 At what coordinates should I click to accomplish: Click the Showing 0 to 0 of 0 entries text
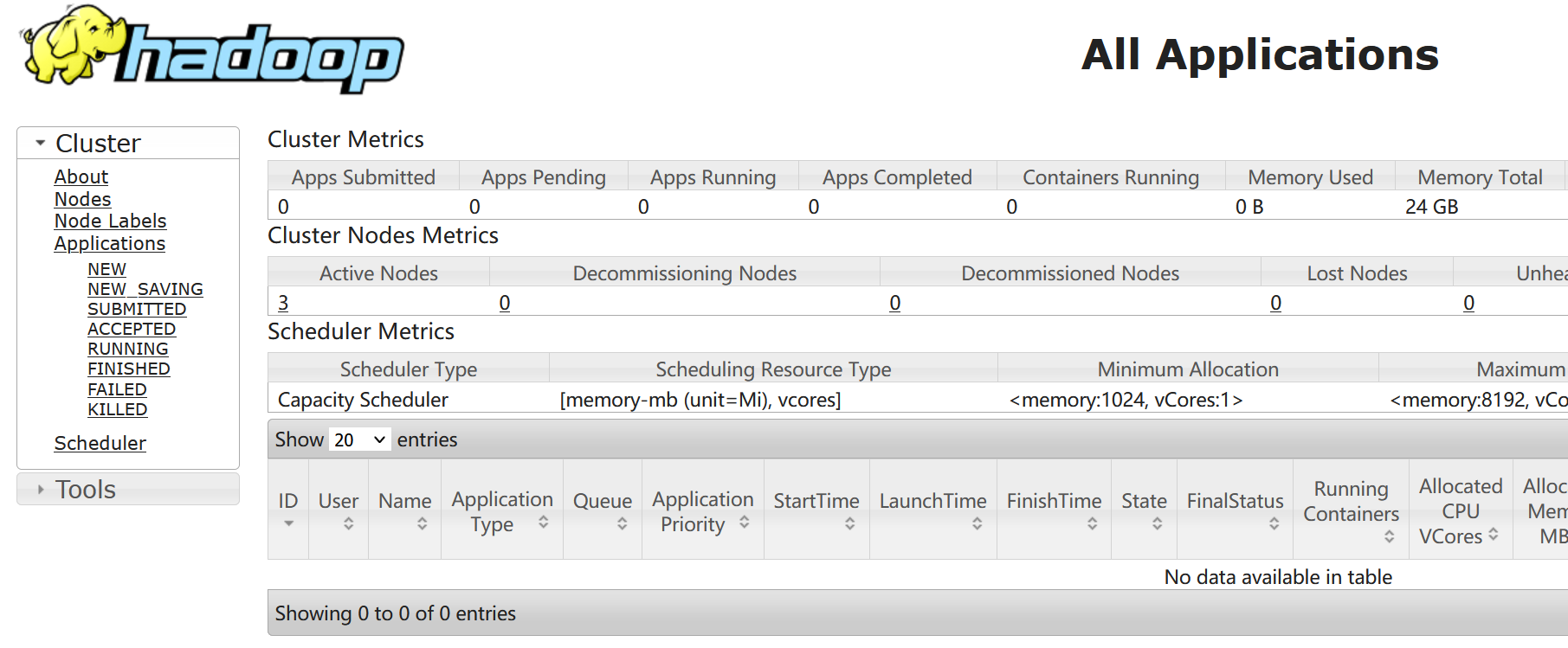pos(396,613)
